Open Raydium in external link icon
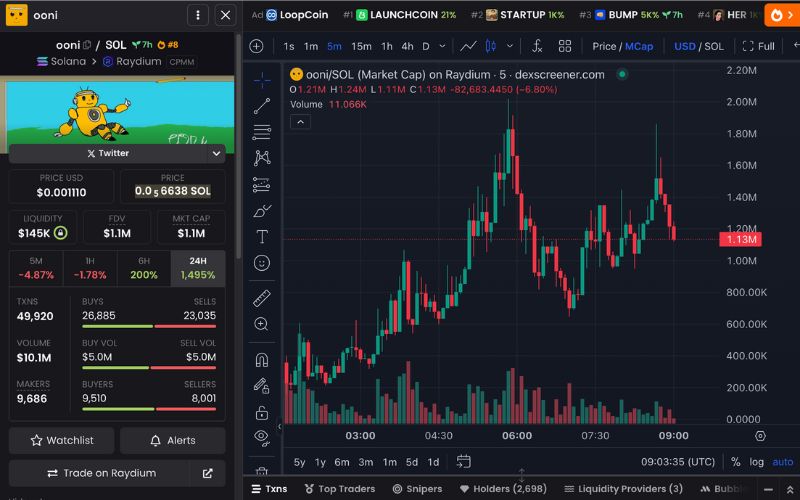Screen dimensions: 800x500 click(x=208, y=473)
